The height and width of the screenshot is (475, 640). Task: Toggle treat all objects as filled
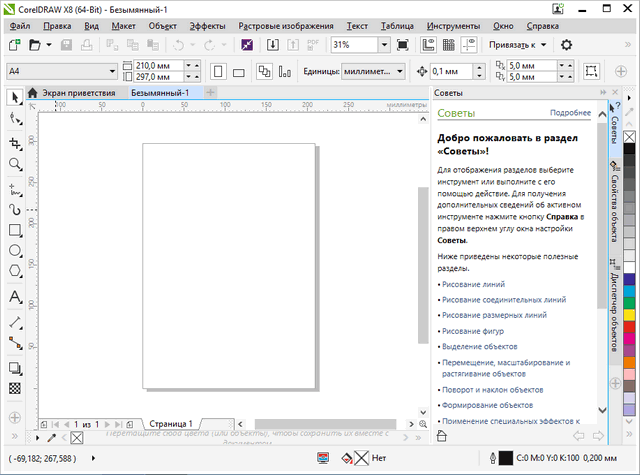coord(591,72)
